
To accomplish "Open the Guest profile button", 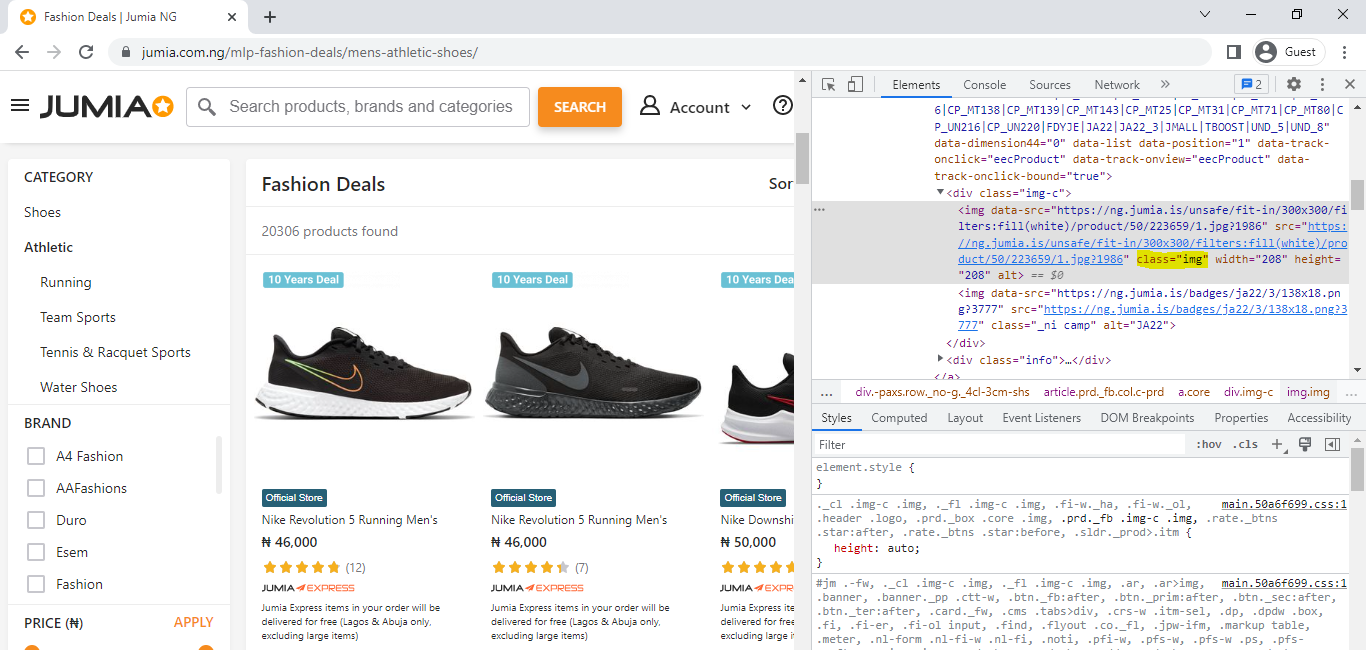I will pos(1289,52).
